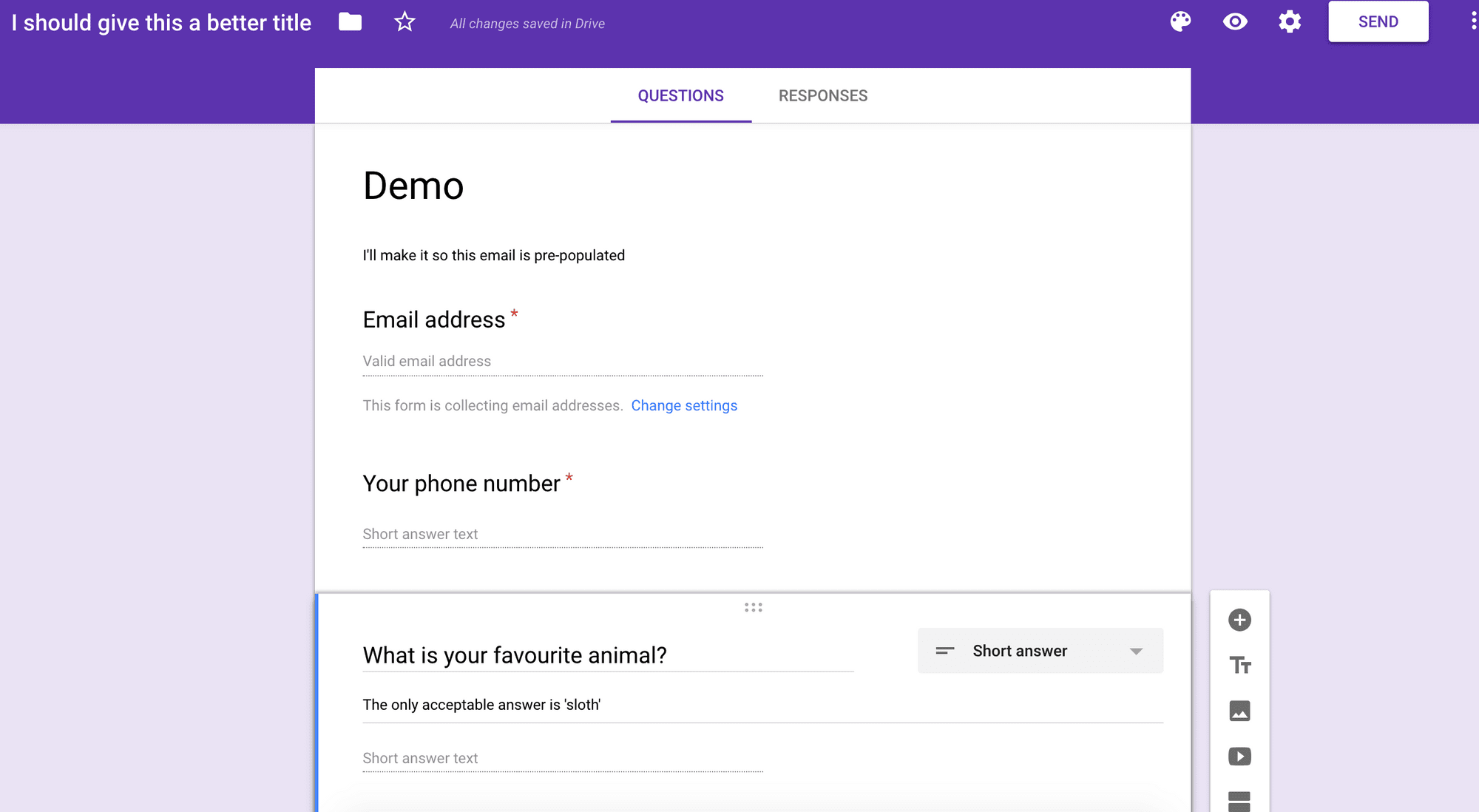Add title and description icon
Image resolution: width=1479 pixels, height=812 pixels.
[1239, 665]
